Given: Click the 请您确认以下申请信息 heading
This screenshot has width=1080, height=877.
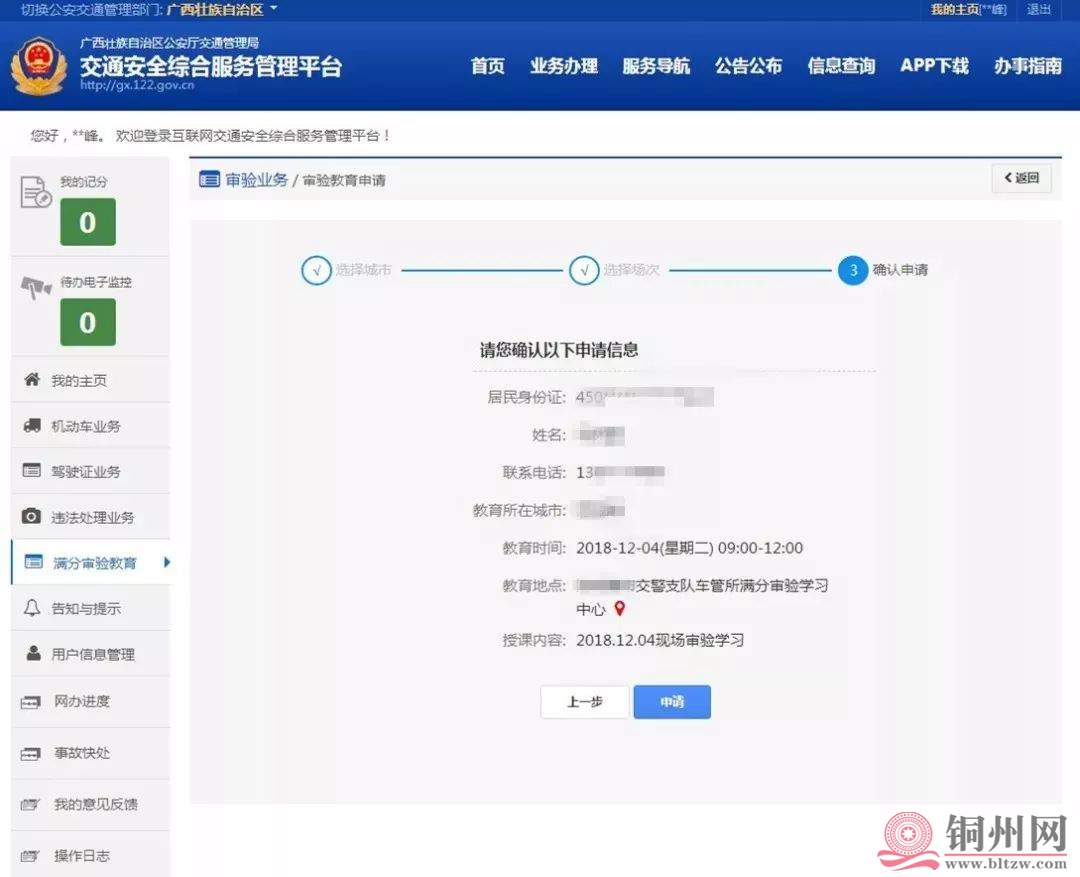Looking at the screenshot, I should 559,350.
